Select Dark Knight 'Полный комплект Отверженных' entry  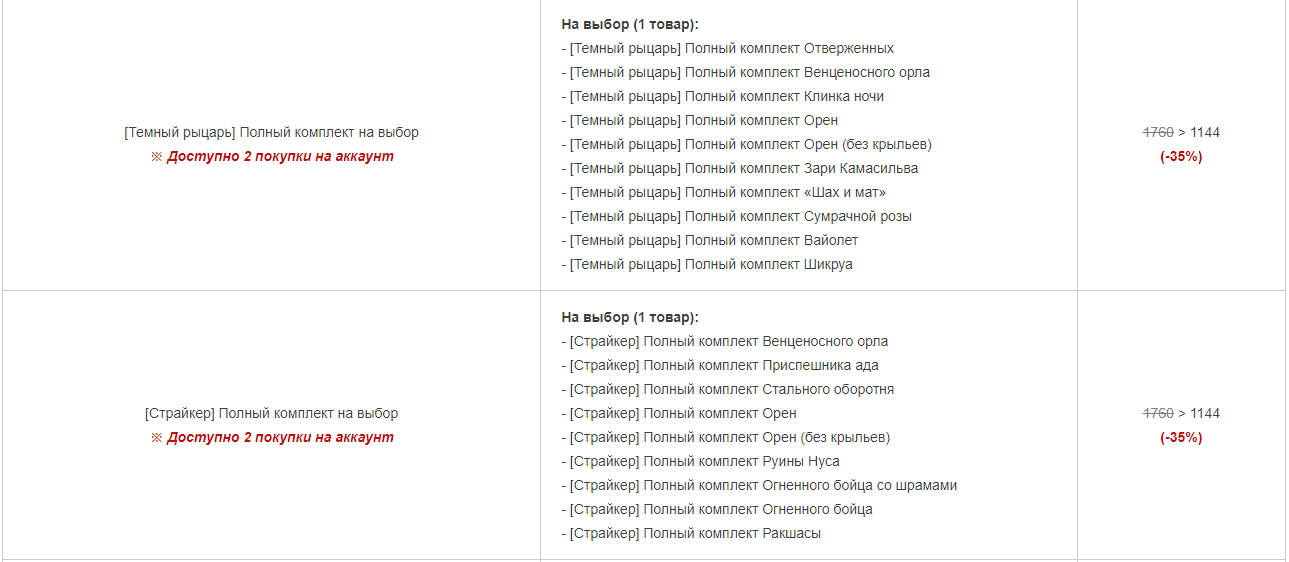coord(727,48)
